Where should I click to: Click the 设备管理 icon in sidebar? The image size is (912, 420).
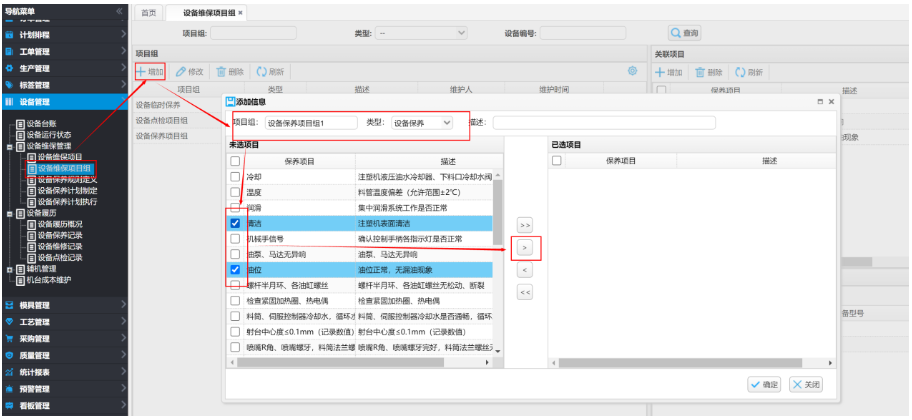coord(9,102)
